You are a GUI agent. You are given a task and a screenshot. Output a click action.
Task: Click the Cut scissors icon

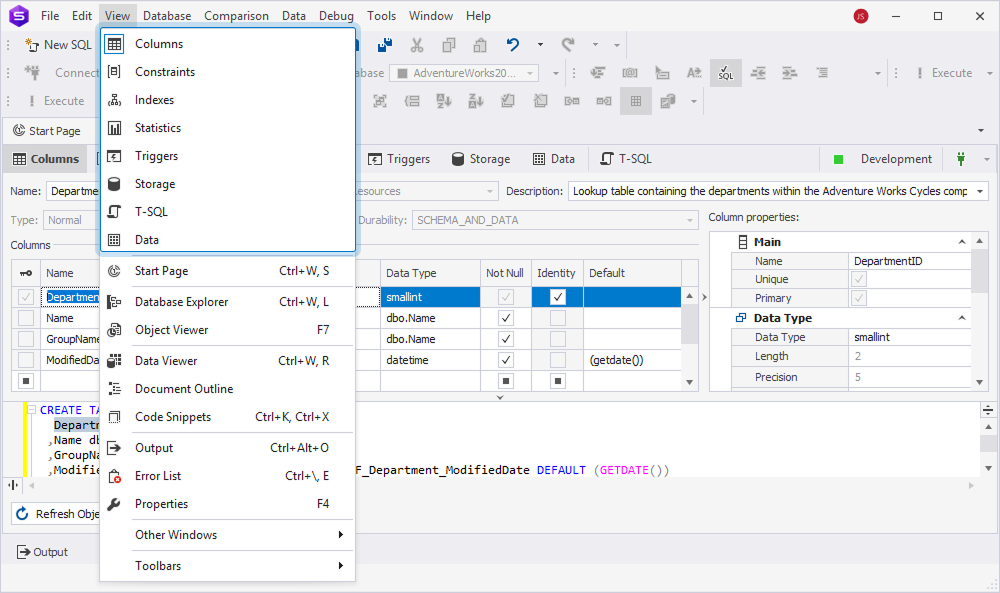coord(417,45)
